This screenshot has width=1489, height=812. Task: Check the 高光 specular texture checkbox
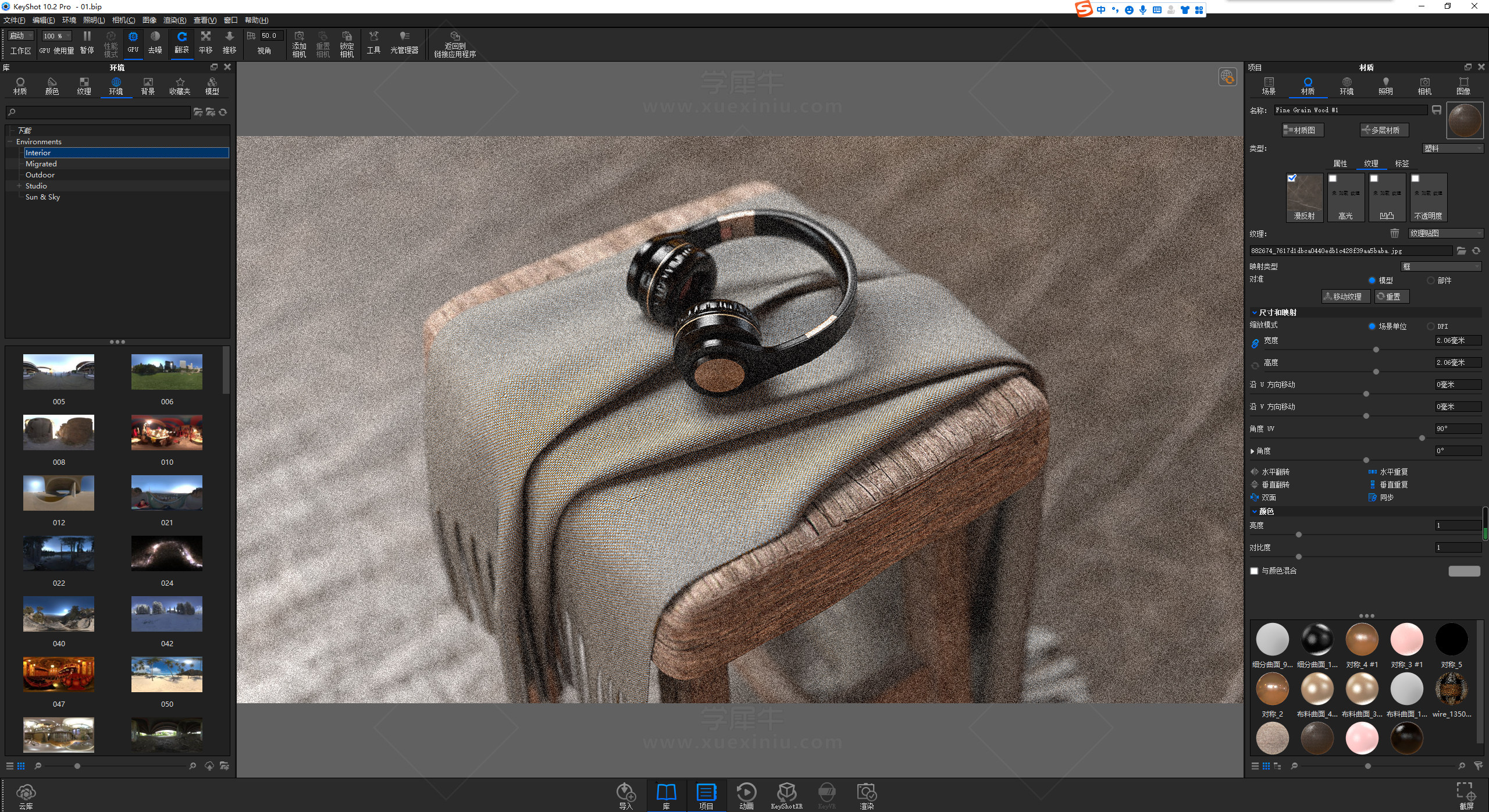tap(1333, 179)
